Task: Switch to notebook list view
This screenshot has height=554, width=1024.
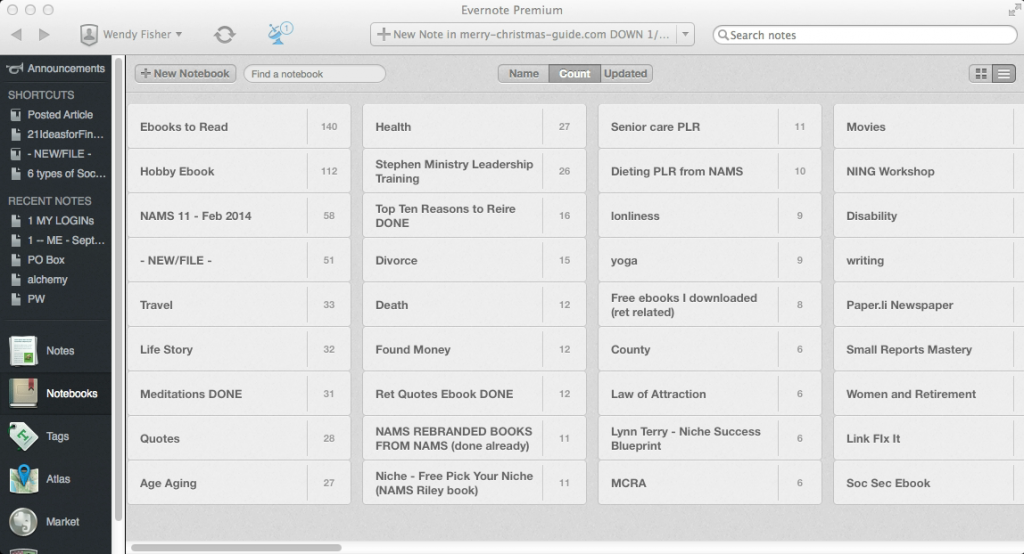Action: (1004, 74)
